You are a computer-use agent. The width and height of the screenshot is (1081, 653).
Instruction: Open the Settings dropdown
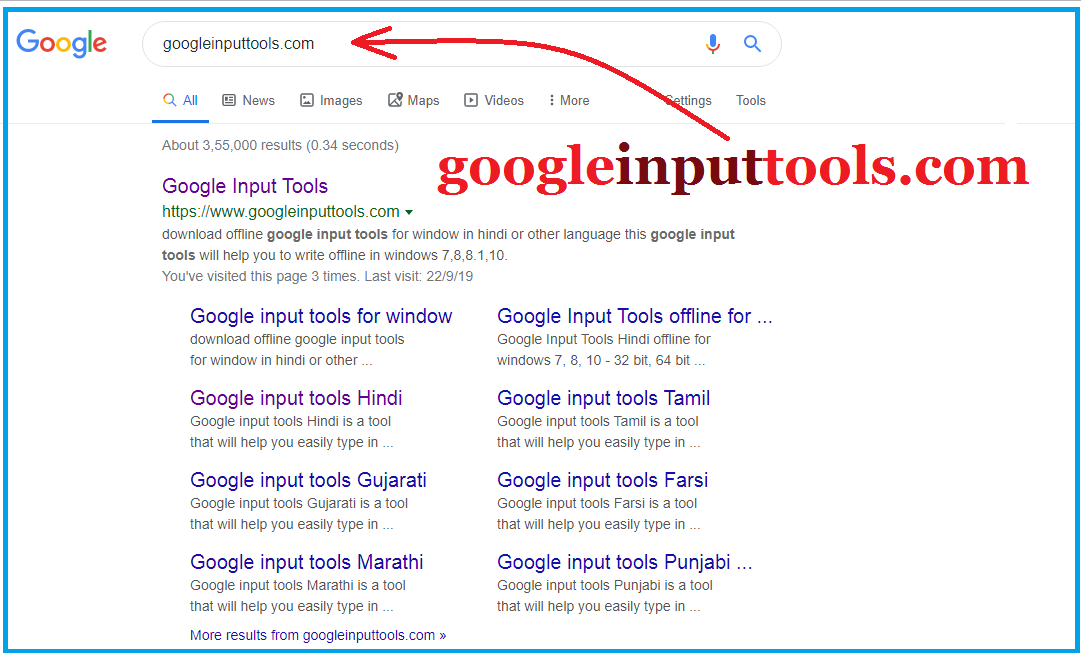pos(688,100)
